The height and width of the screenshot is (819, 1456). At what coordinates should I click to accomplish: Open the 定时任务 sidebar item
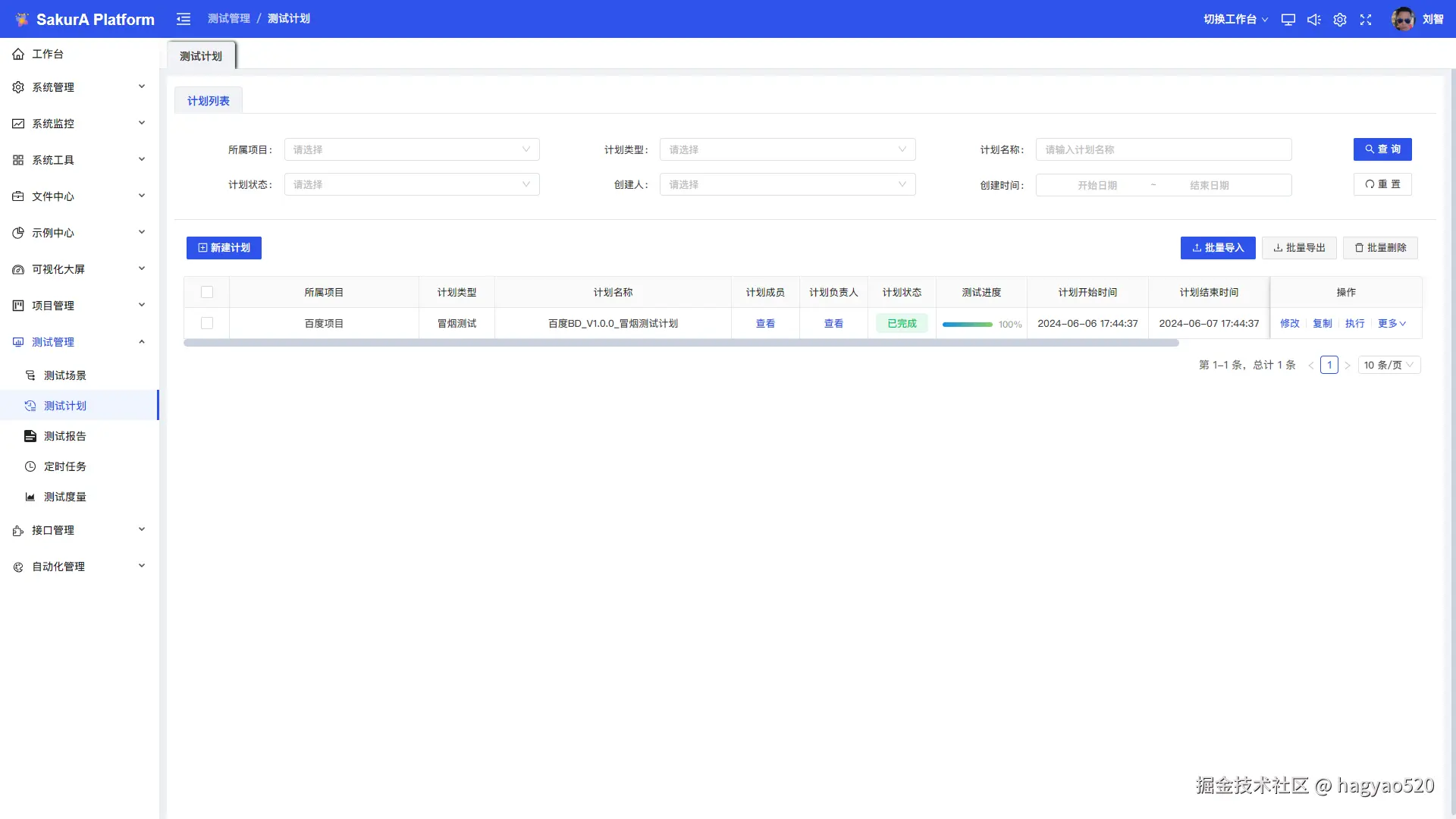tap(64, 466)
